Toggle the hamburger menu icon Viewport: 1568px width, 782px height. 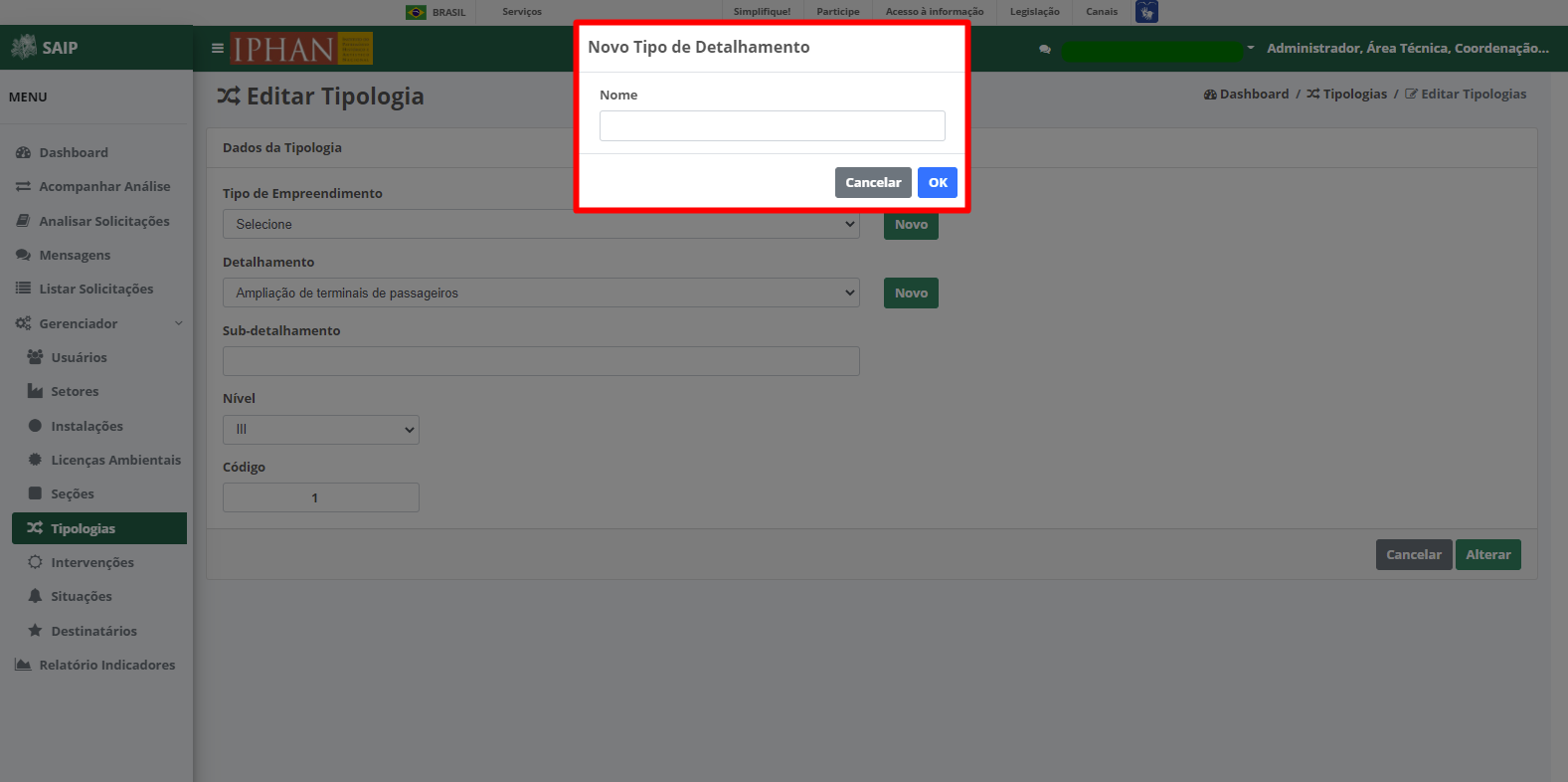[218, 48]
